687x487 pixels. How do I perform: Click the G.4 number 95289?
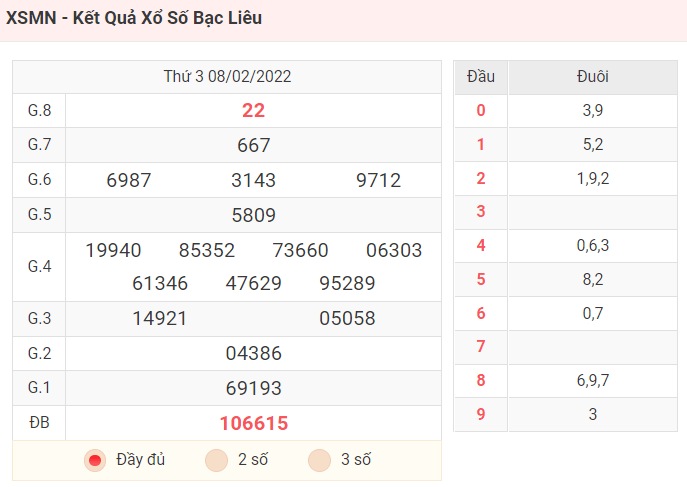point(347,283)
